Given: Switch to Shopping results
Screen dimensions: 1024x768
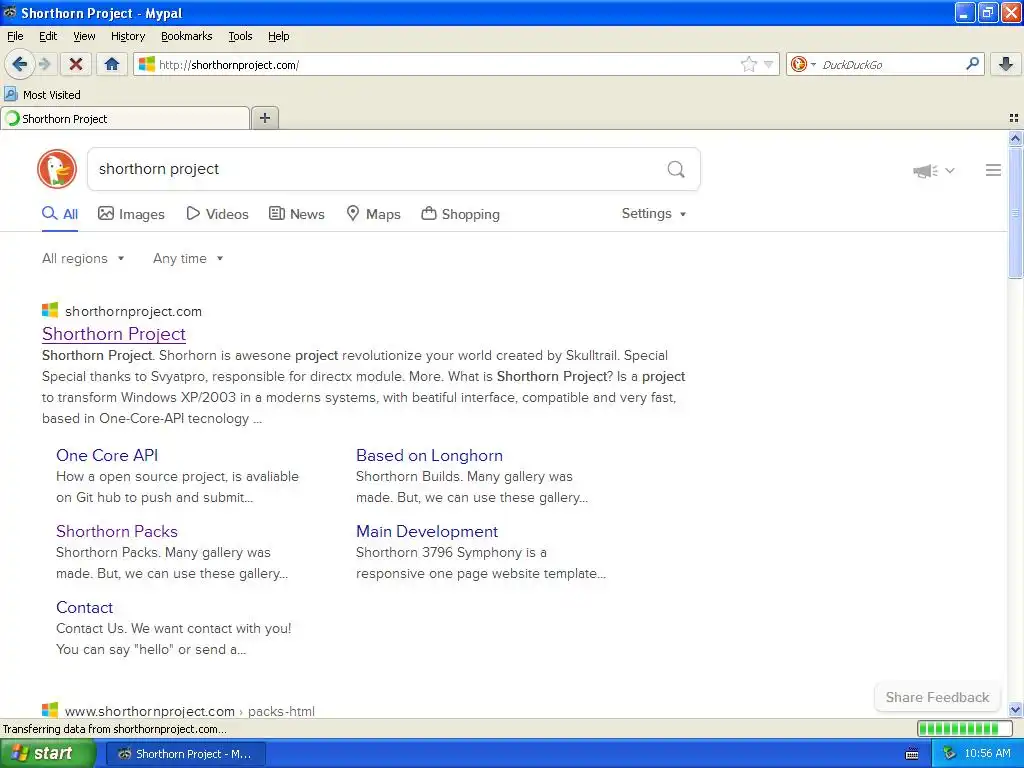Looking at the screenshot, I should click(460, 214).
